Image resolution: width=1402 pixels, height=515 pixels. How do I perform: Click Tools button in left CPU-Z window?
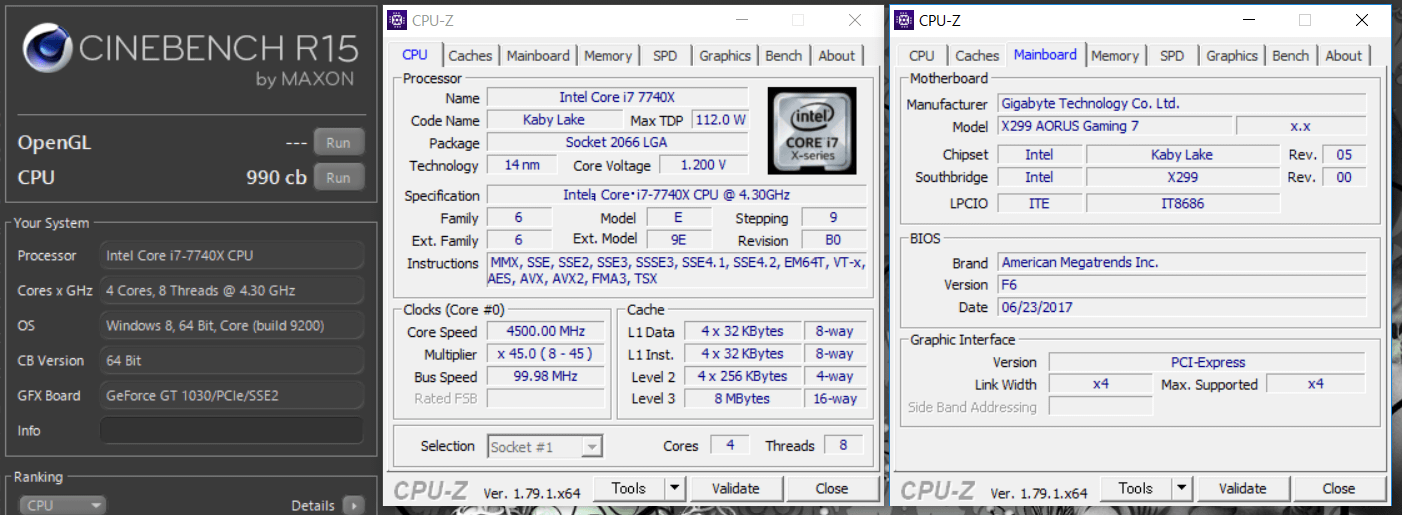click(x=629, y=489)
